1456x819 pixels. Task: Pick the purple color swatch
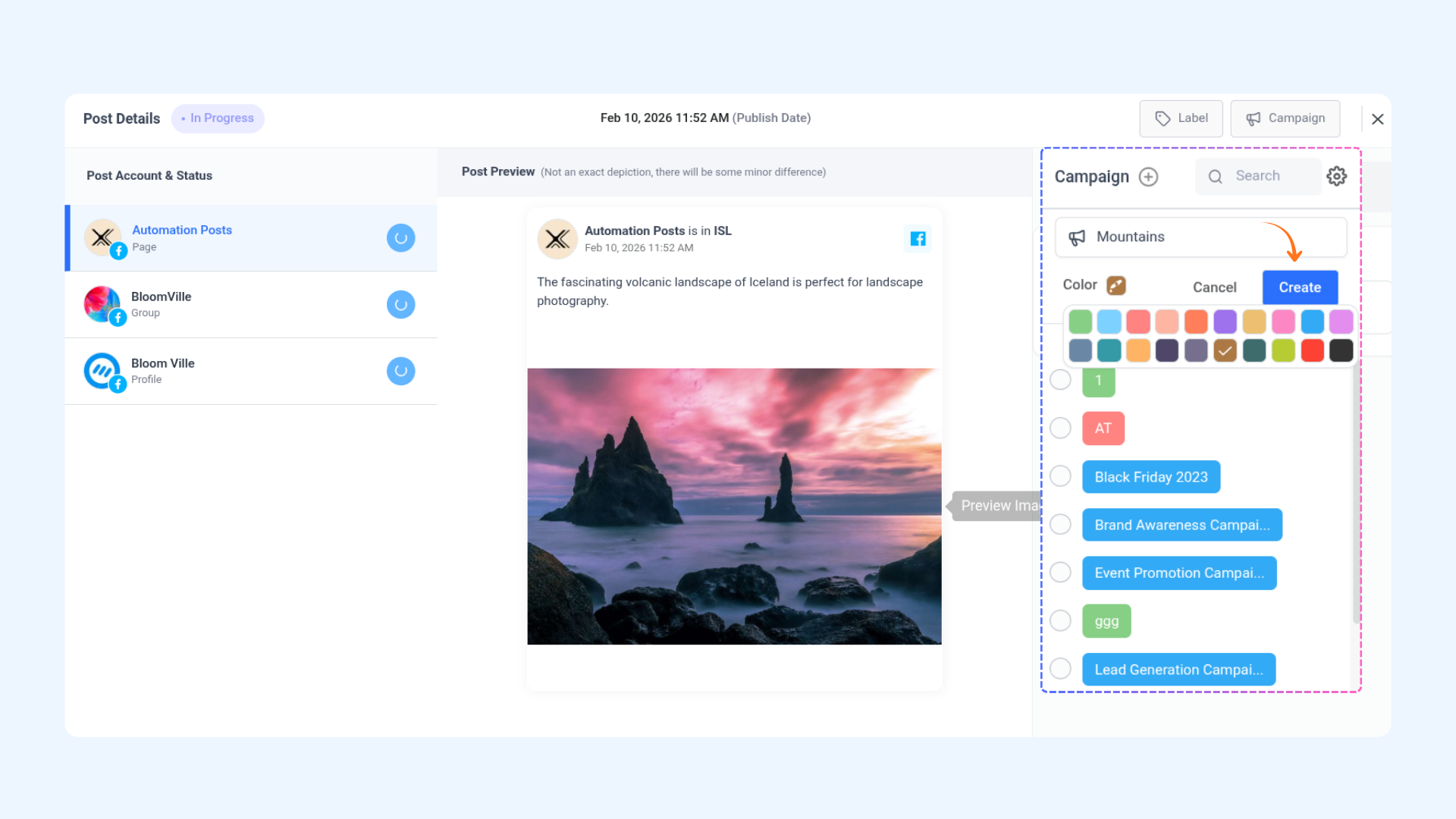[1225, 322]
